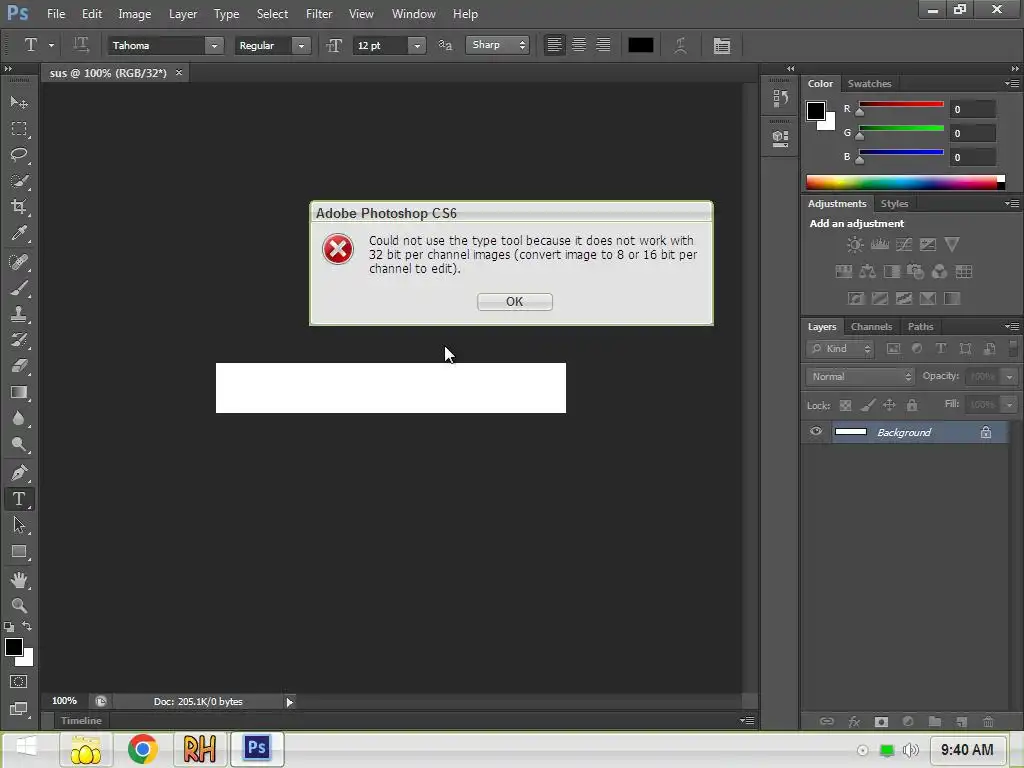Select the Move tool
This screenshot has height=768, width=1024.
[19, 103]
